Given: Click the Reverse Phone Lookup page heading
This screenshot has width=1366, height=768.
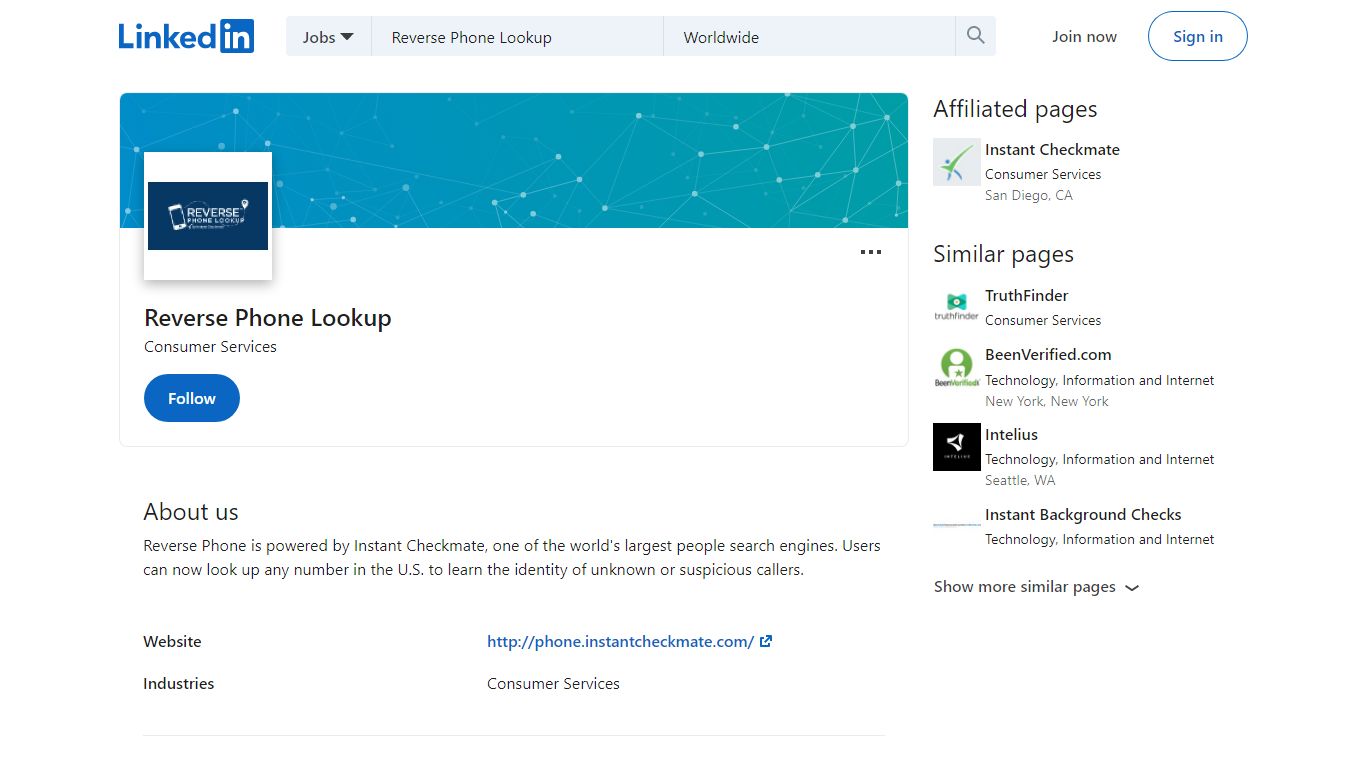Looking at the screenshot, I should 268,318.
